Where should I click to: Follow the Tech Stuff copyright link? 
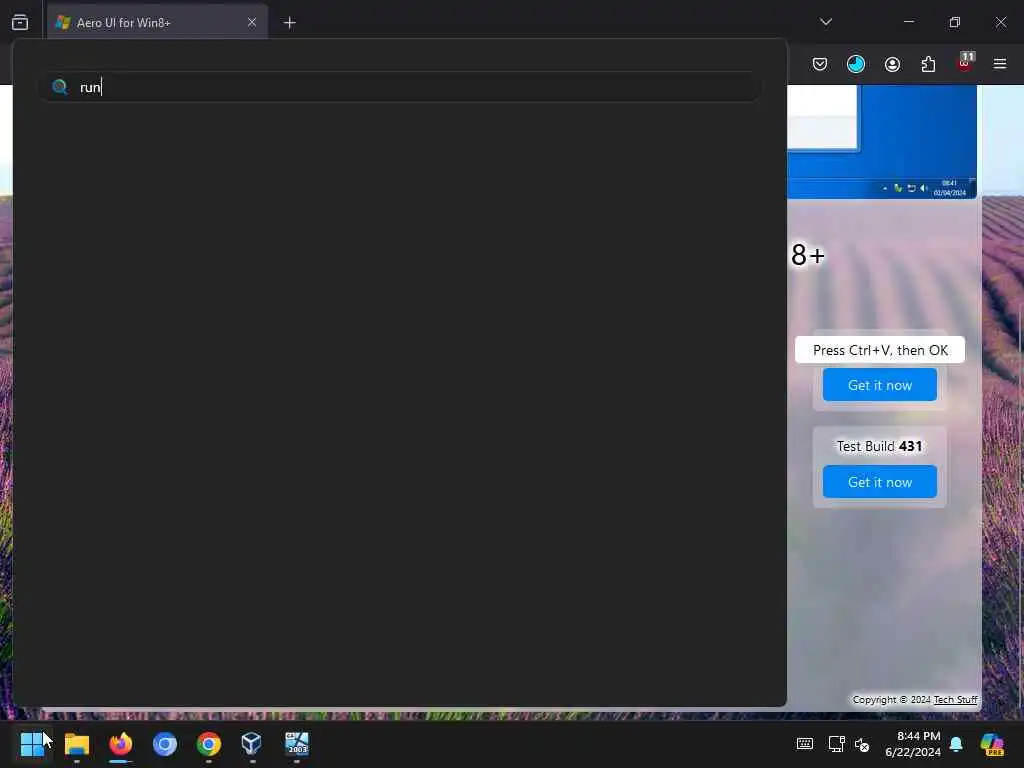(955, 699)
